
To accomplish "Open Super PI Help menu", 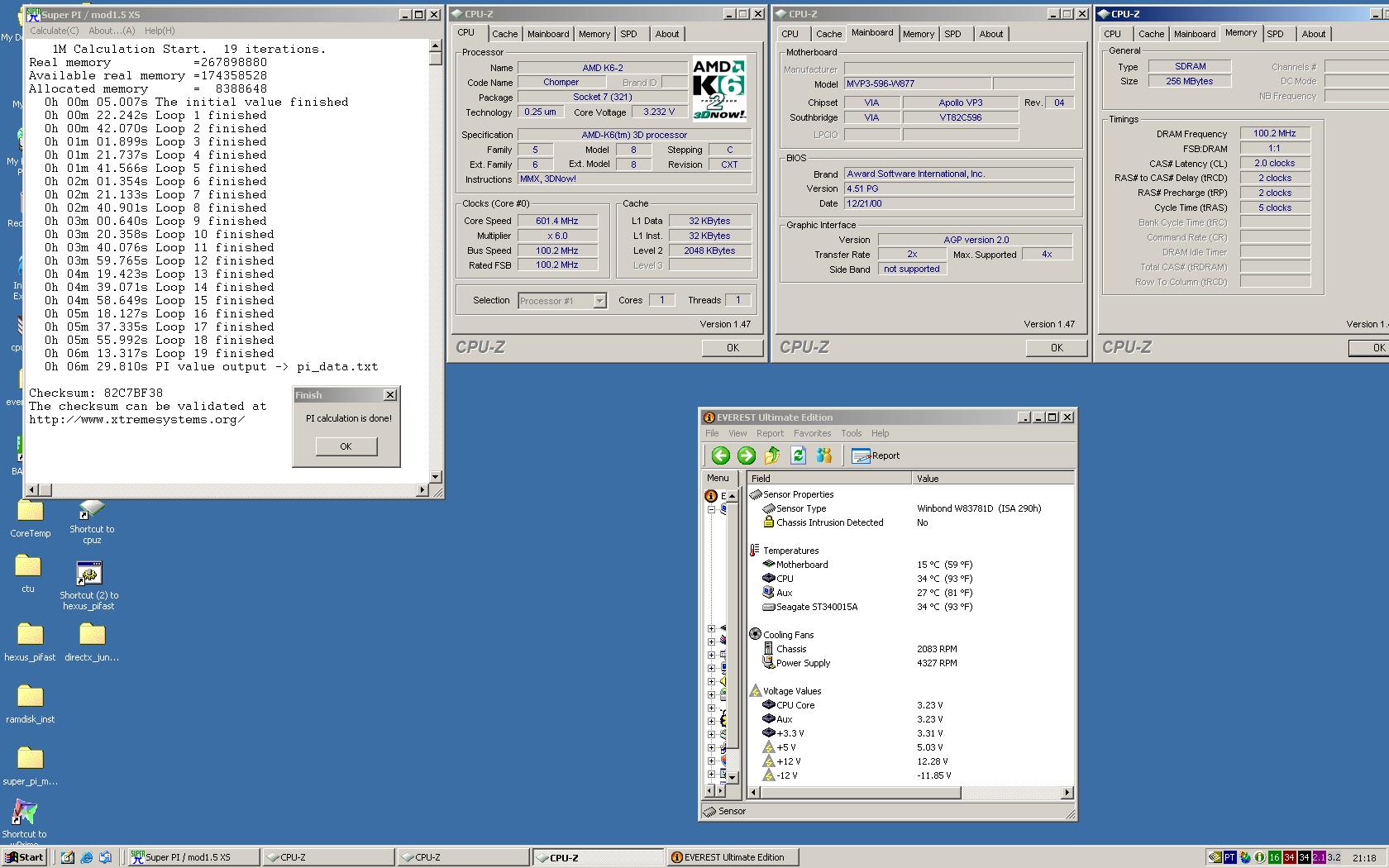I will (x=160, y=31).
